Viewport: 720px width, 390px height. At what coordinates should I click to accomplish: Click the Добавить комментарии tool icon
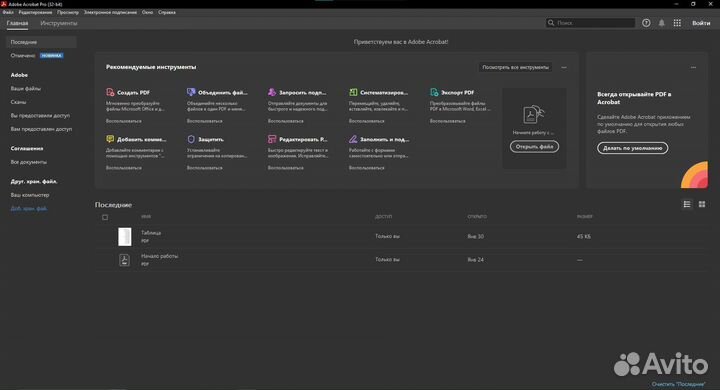coord(110,139)
